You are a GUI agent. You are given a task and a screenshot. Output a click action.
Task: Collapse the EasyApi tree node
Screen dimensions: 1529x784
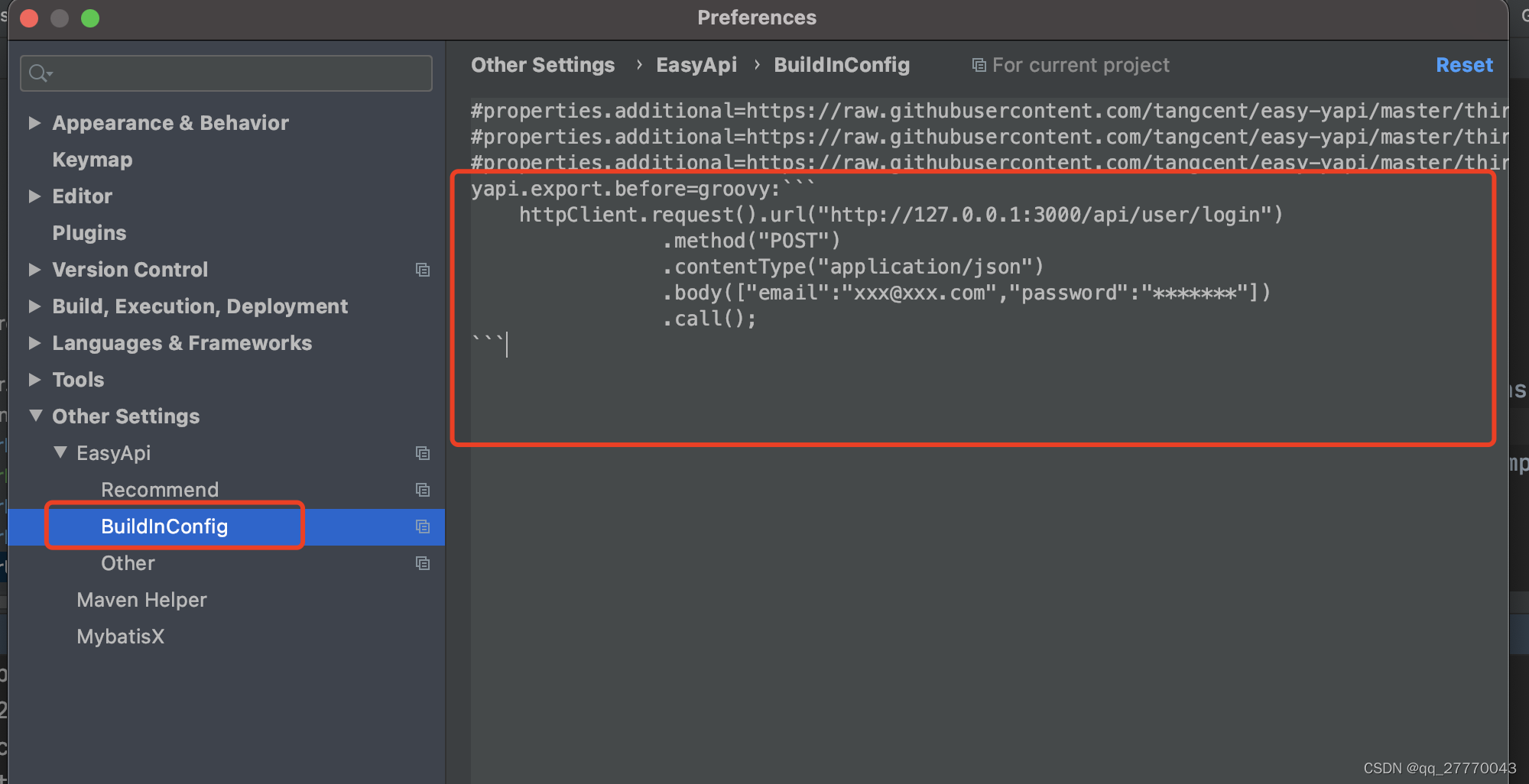(60, 452)
